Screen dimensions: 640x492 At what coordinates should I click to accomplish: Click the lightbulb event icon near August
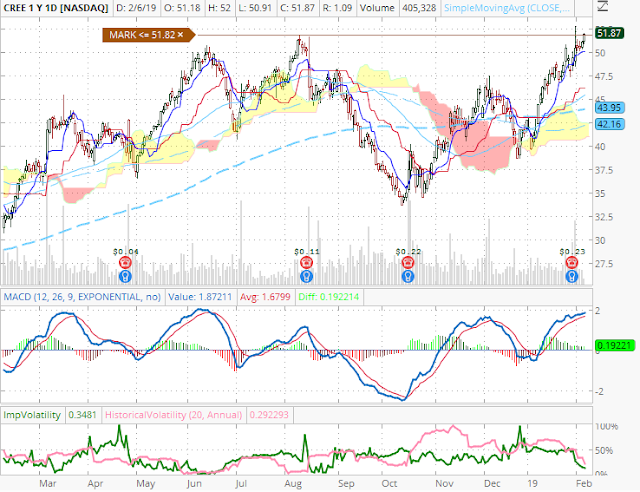tap(307, 276)
